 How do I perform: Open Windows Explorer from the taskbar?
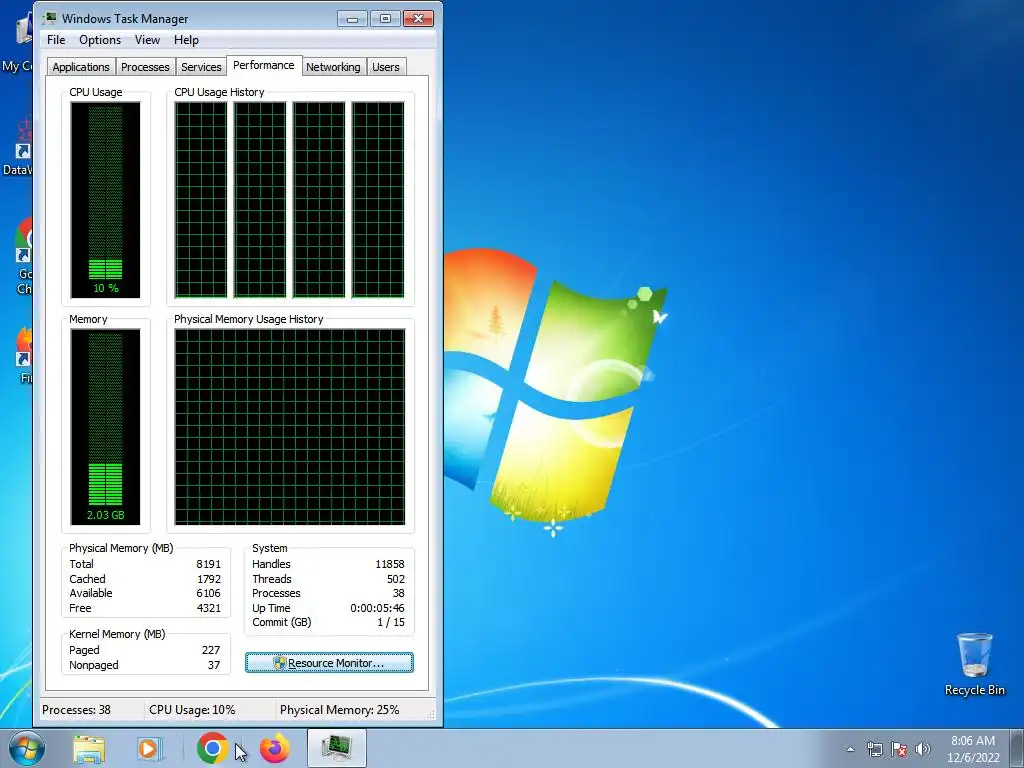[x=89, y=748]
